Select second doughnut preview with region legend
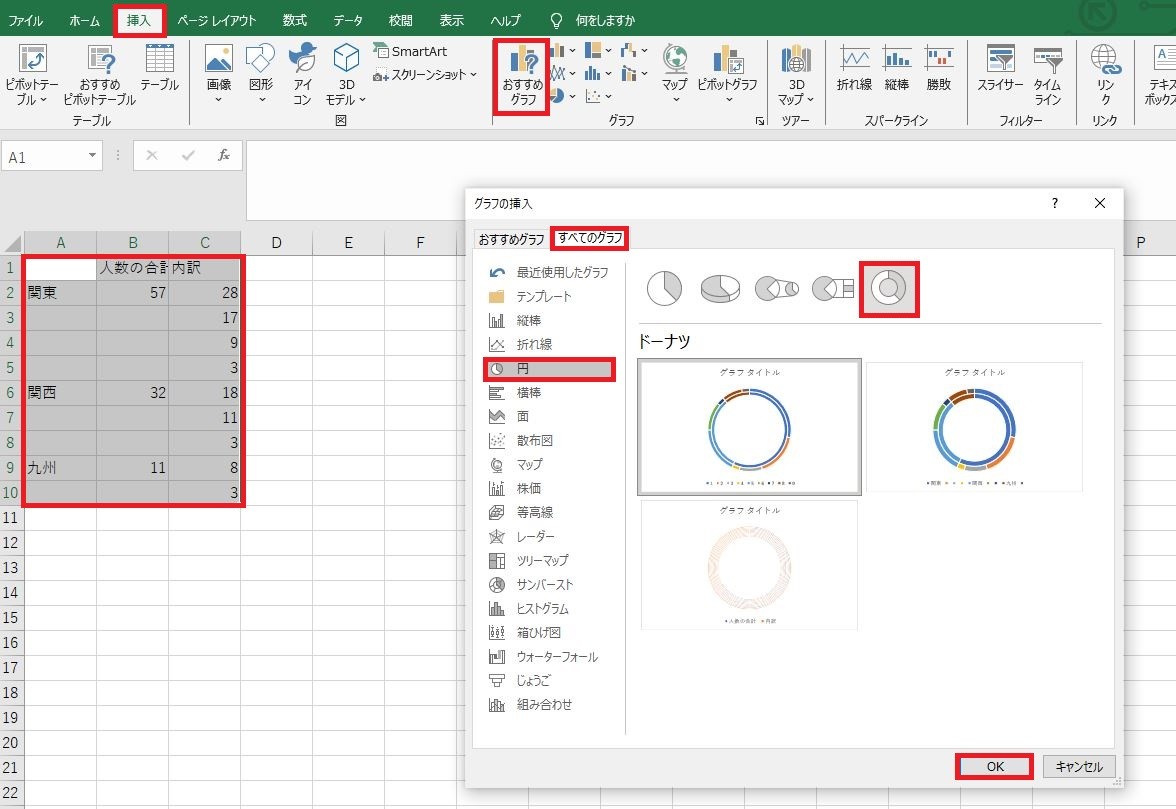Image resolution: width=1176 pixels, height=809 pixels. 974,427
